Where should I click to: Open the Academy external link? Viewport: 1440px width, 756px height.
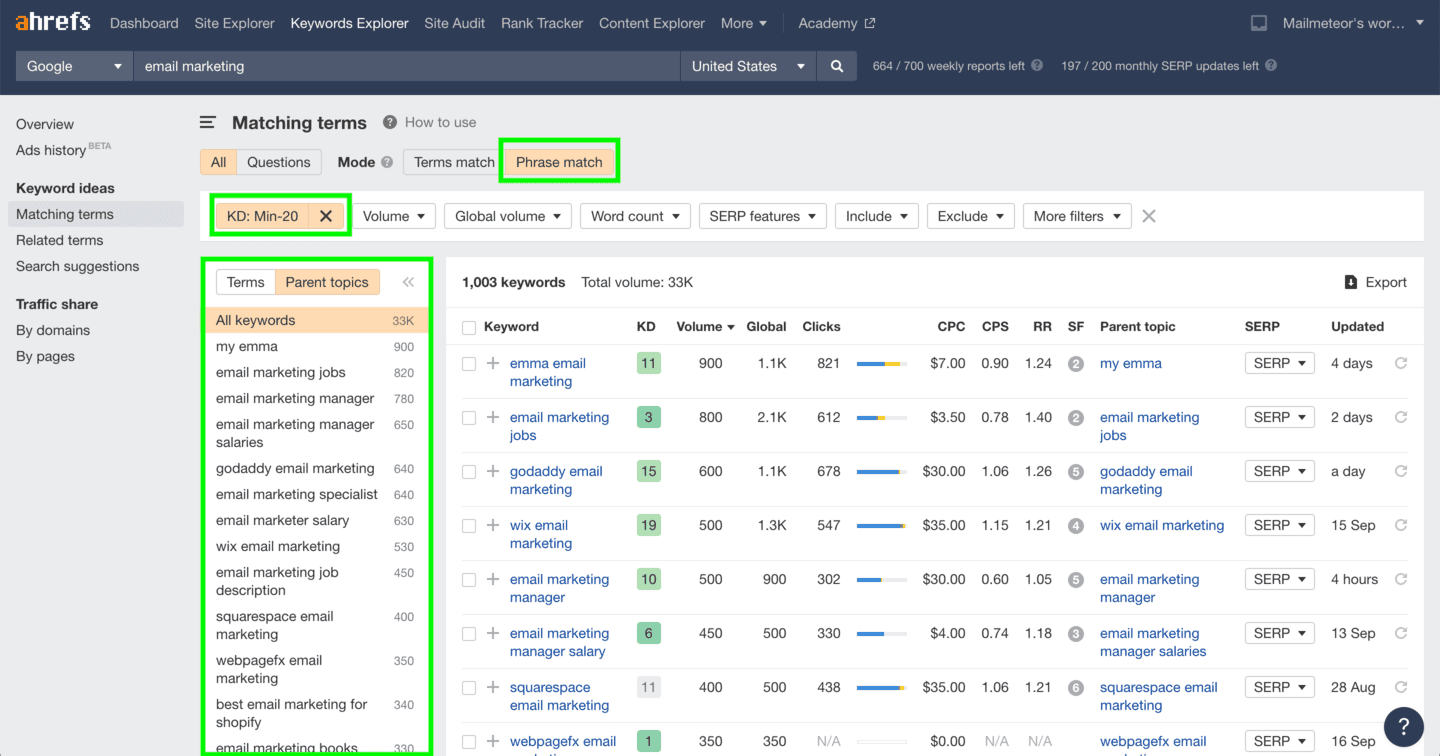click(837, 23)
